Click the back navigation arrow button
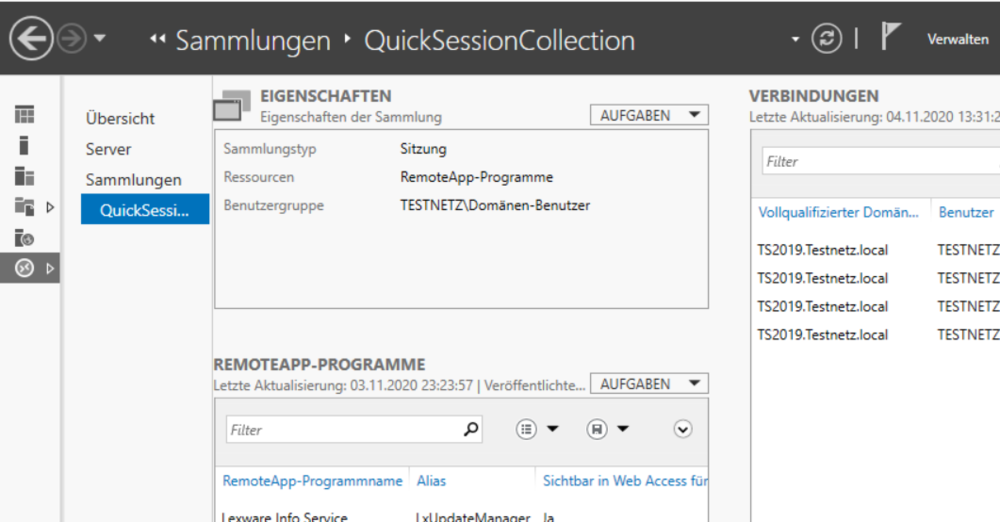The width and height of the screenshot is (1000, 522). tap(31, 40)
